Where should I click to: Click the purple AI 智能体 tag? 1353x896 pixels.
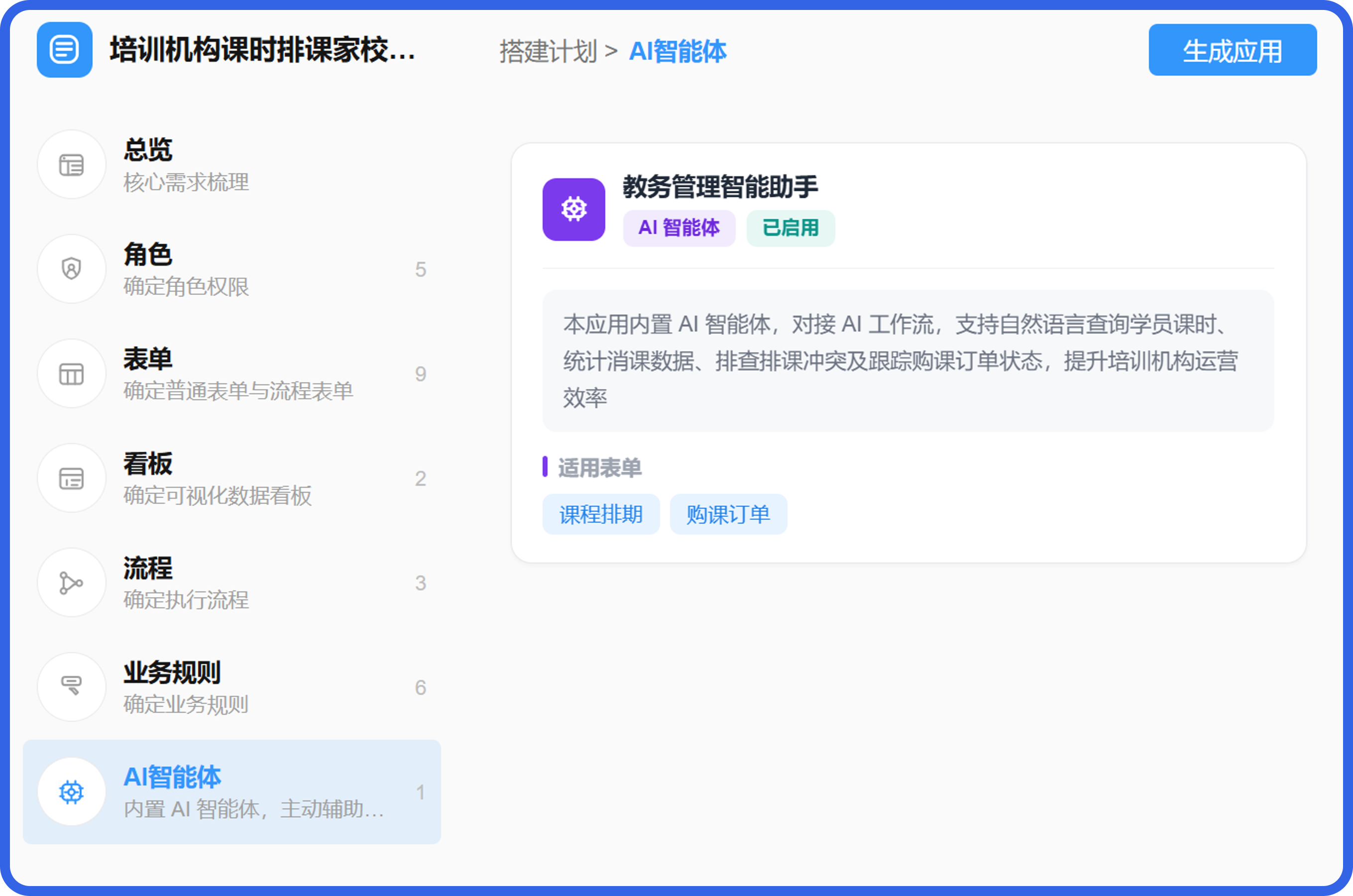(679, 228)
